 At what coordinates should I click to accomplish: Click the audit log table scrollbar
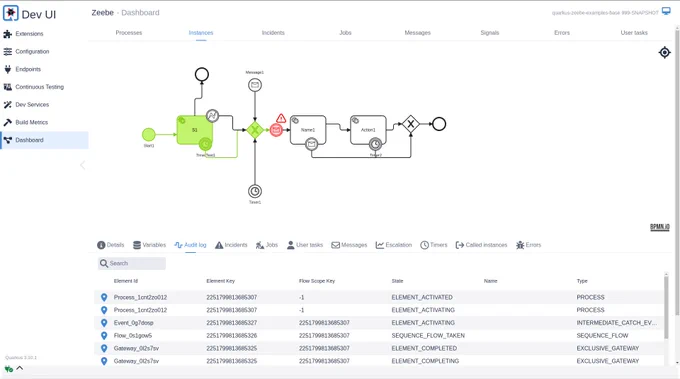[x=666, y=306]
